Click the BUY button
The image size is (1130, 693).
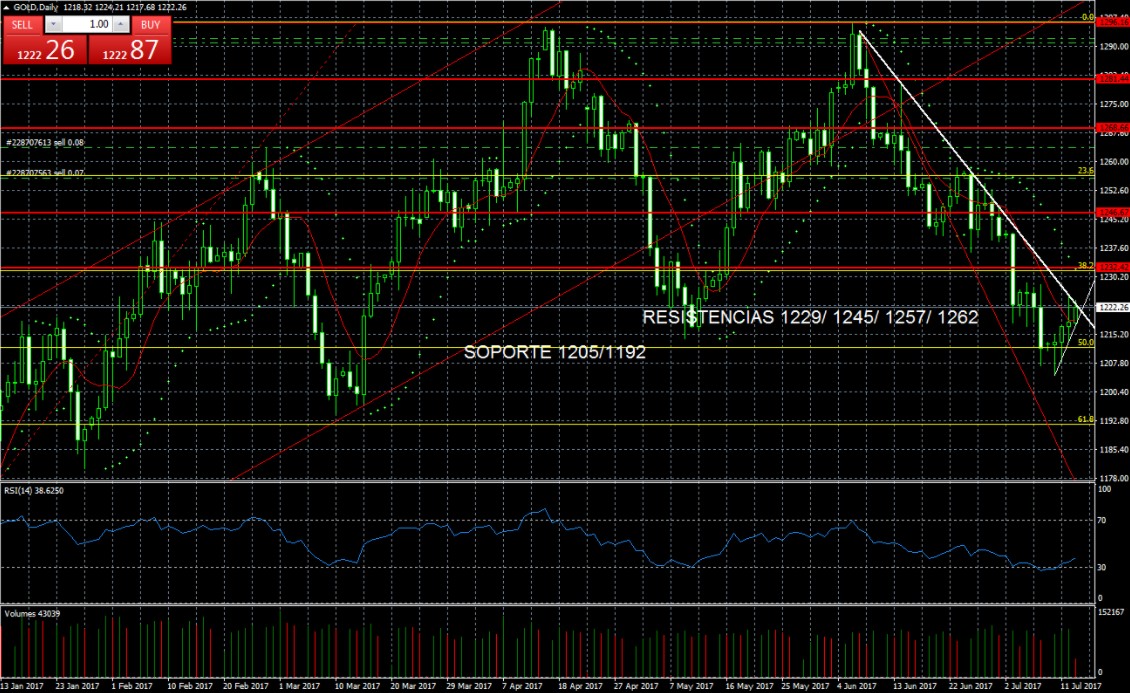click(149, 23)
